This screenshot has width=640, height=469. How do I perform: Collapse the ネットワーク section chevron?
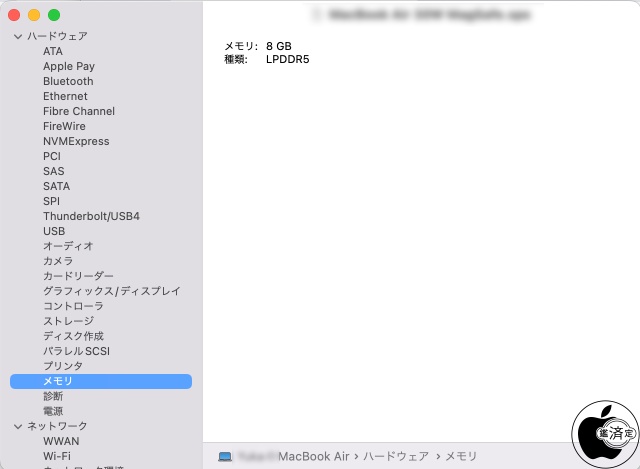[17, 426]
